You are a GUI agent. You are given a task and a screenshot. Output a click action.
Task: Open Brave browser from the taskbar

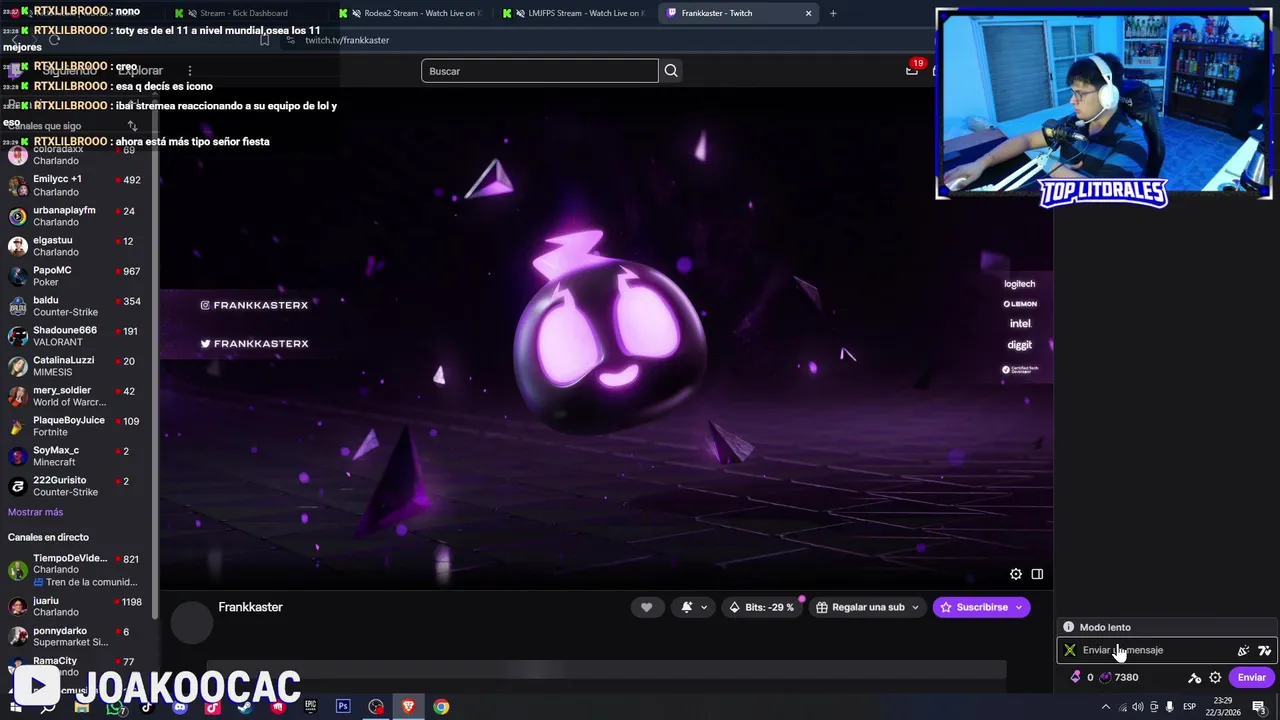[408, 707]
